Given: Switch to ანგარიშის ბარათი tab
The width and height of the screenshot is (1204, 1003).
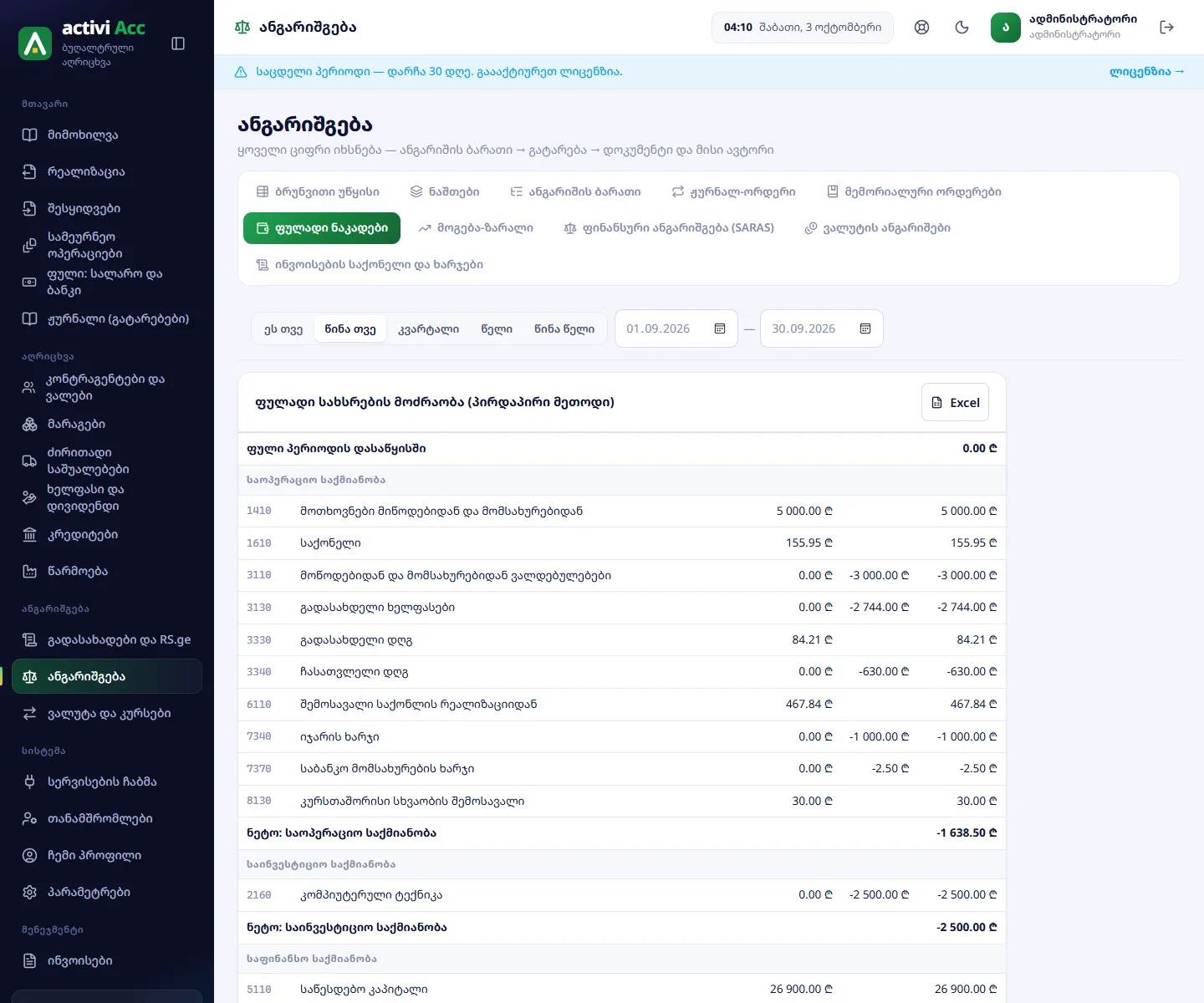Looking at the screenshot, I should (576, 191).
